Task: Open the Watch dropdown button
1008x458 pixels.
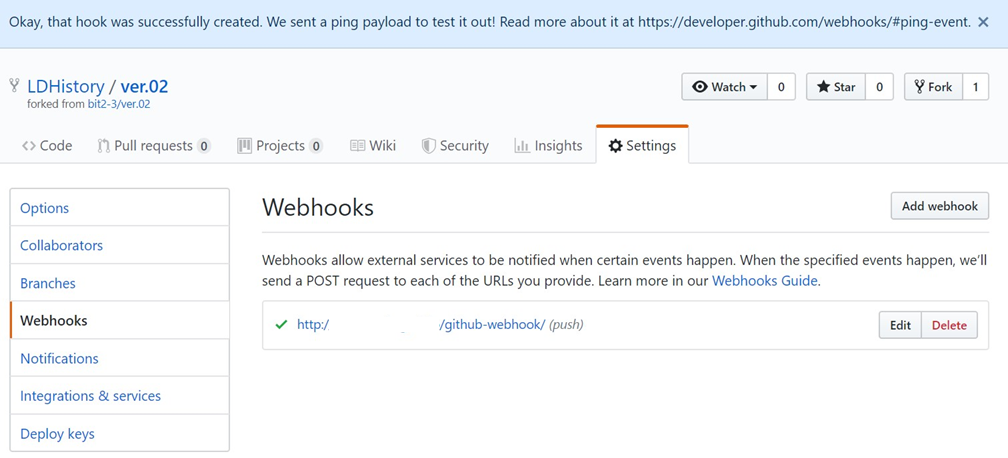Action: [725, 87]
